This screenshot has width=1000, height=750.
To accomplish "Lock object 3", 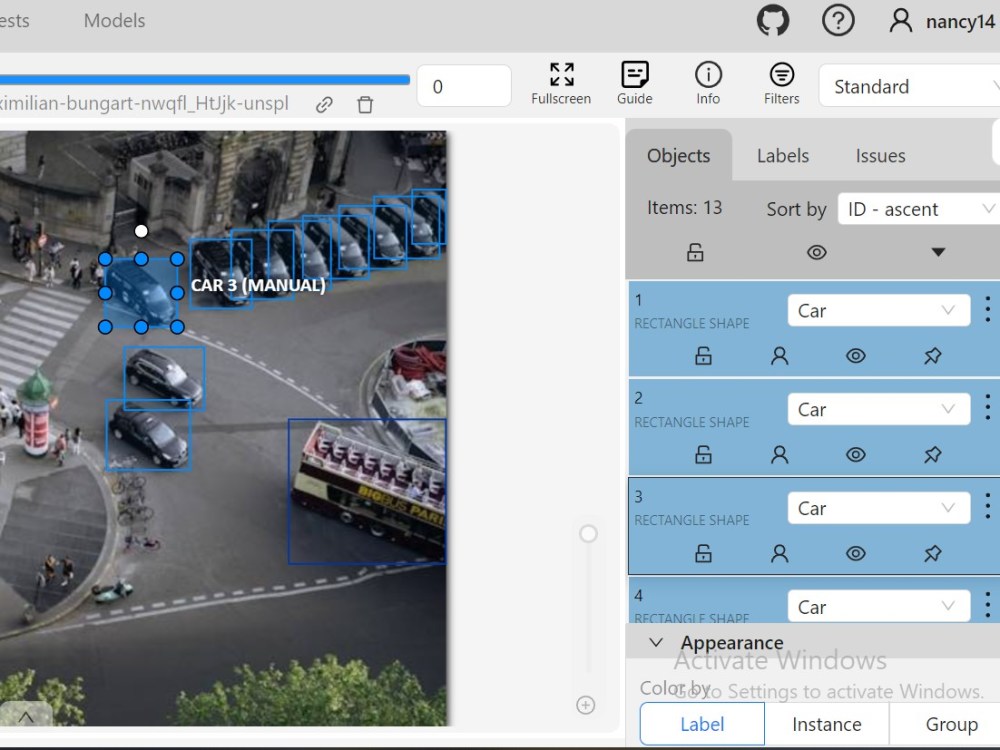I will (703, 554).
